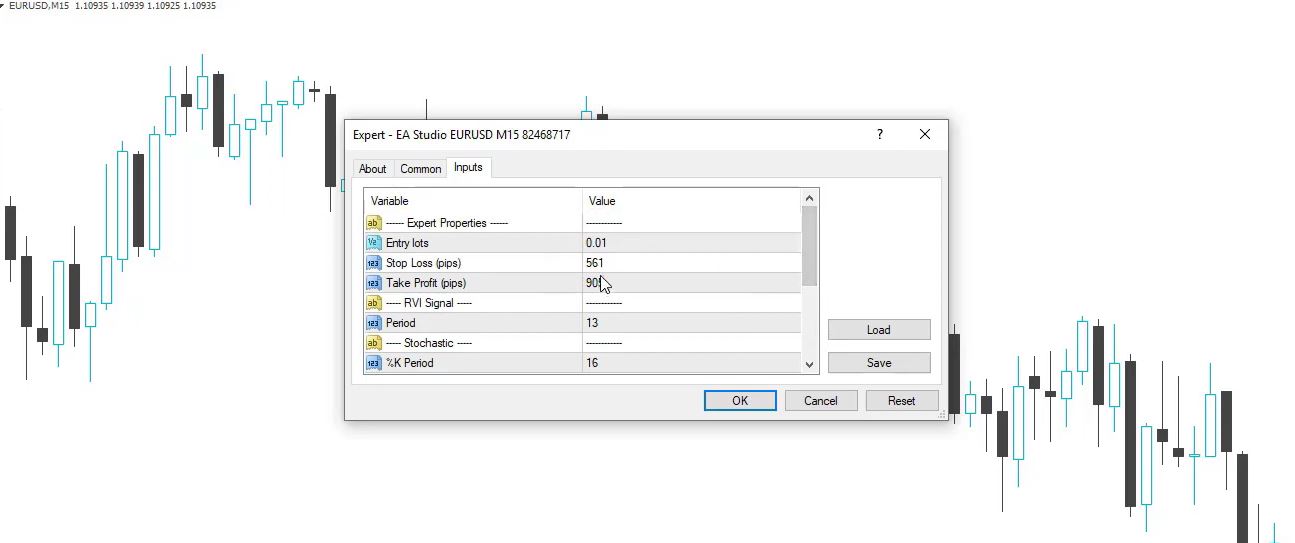Click the %K Period integer icon
1295x543 pixels.
coord(374,363)
